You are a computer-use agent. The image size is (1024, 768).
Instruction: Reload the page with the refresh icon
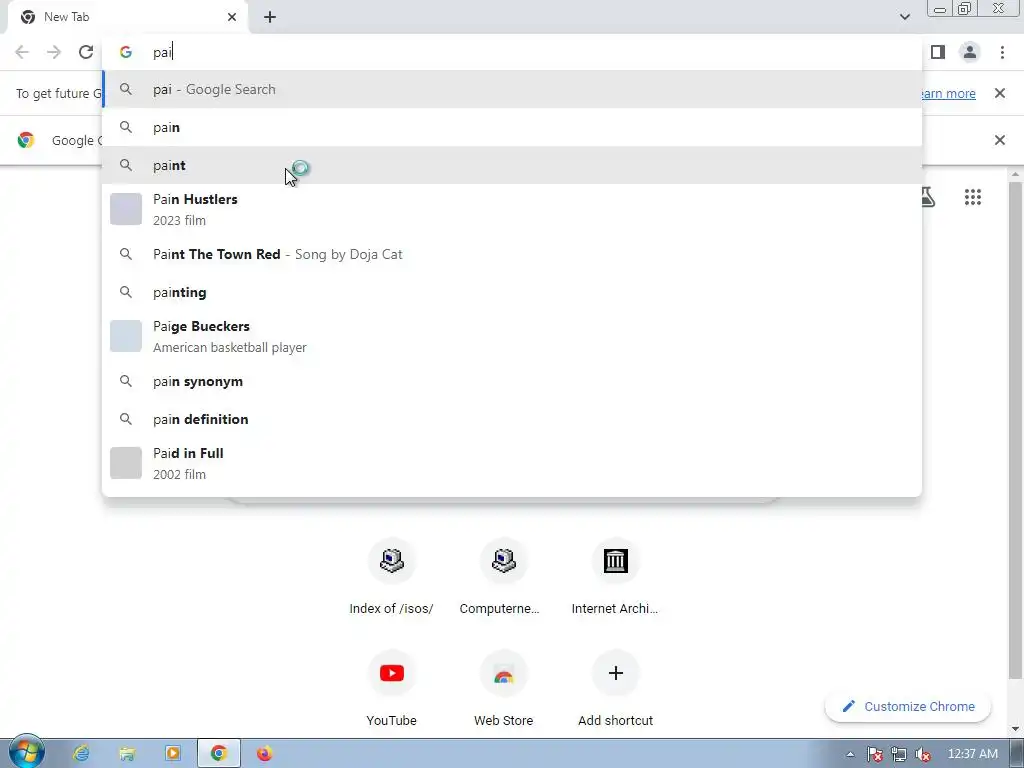pyautogui.click(x=86, y=52)
